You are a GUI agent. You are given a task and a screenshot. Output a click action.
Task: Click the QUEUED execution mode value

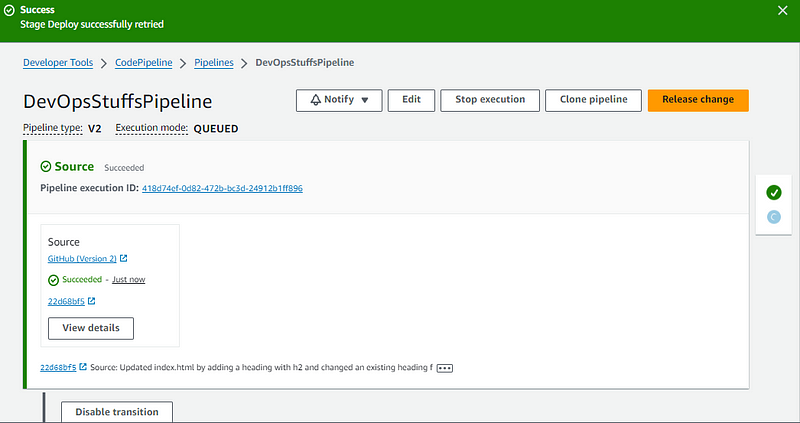[216, 129]
